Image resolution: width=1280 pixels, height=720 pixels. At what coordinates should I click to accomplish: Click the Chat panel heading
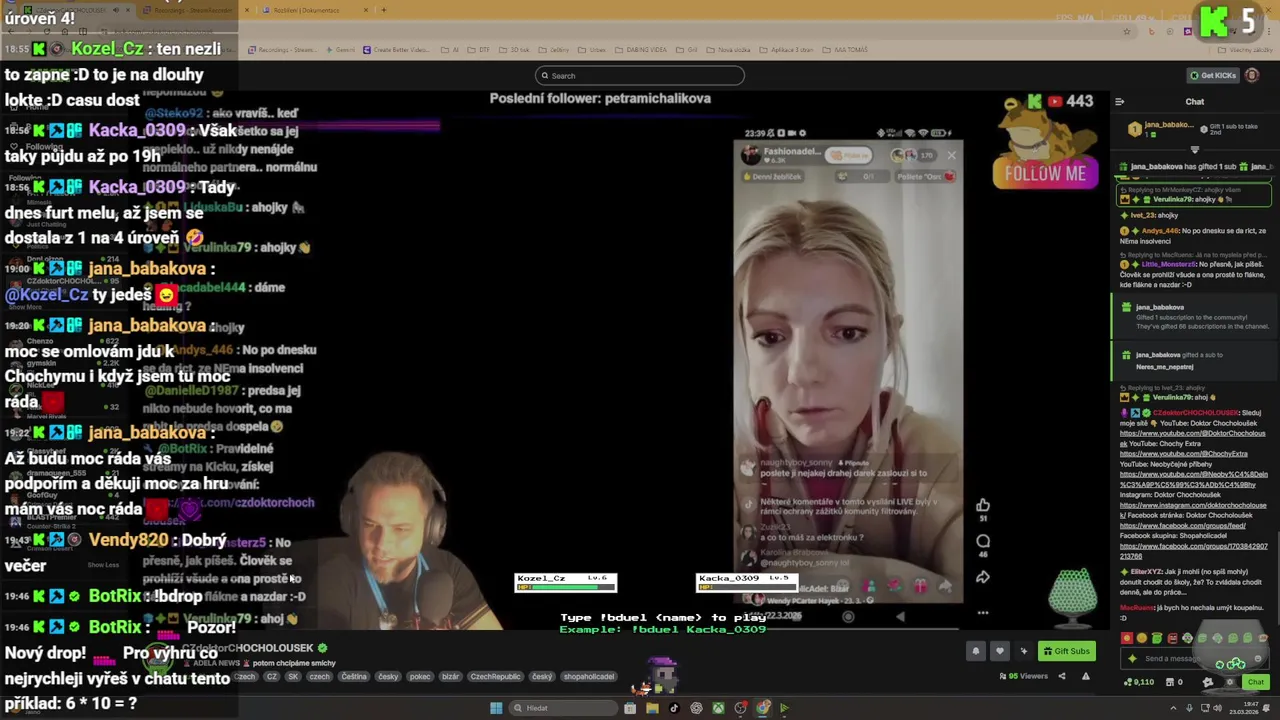pos(1195,101)
